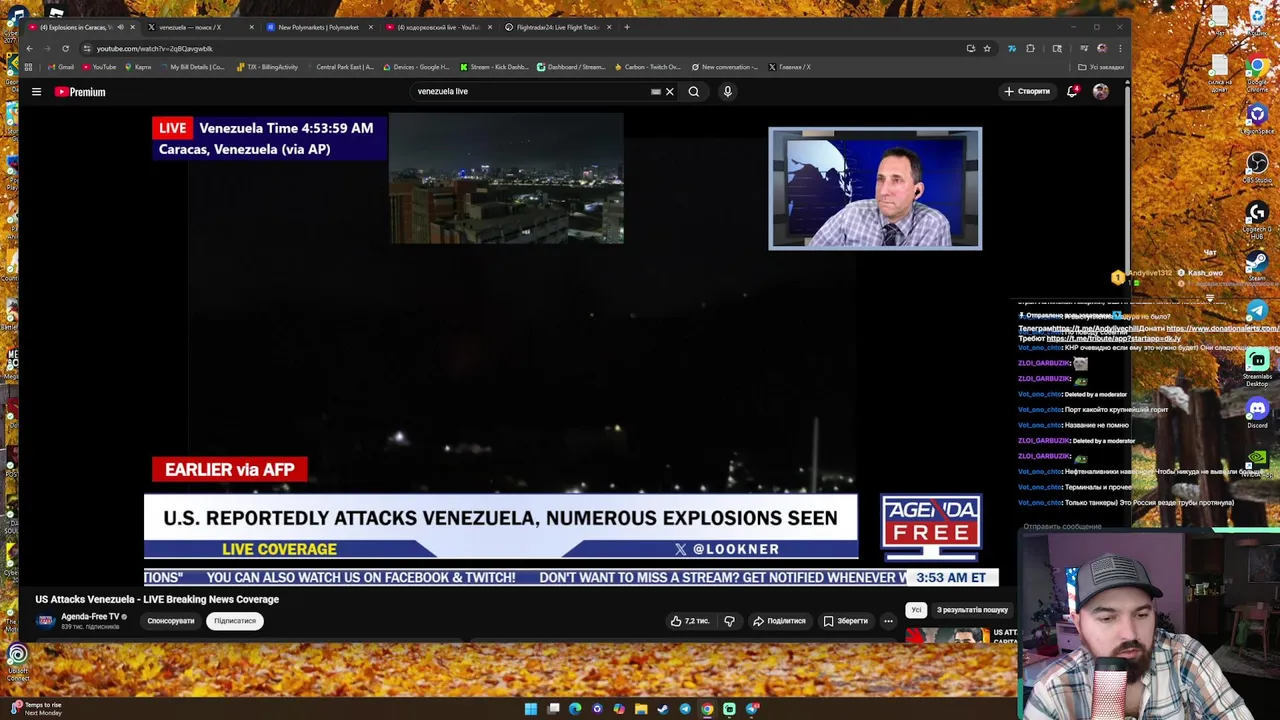This screenshot has height=720, width=1280.
Task: Open YouTube notifications bell
Action: tap(1072, 92)
